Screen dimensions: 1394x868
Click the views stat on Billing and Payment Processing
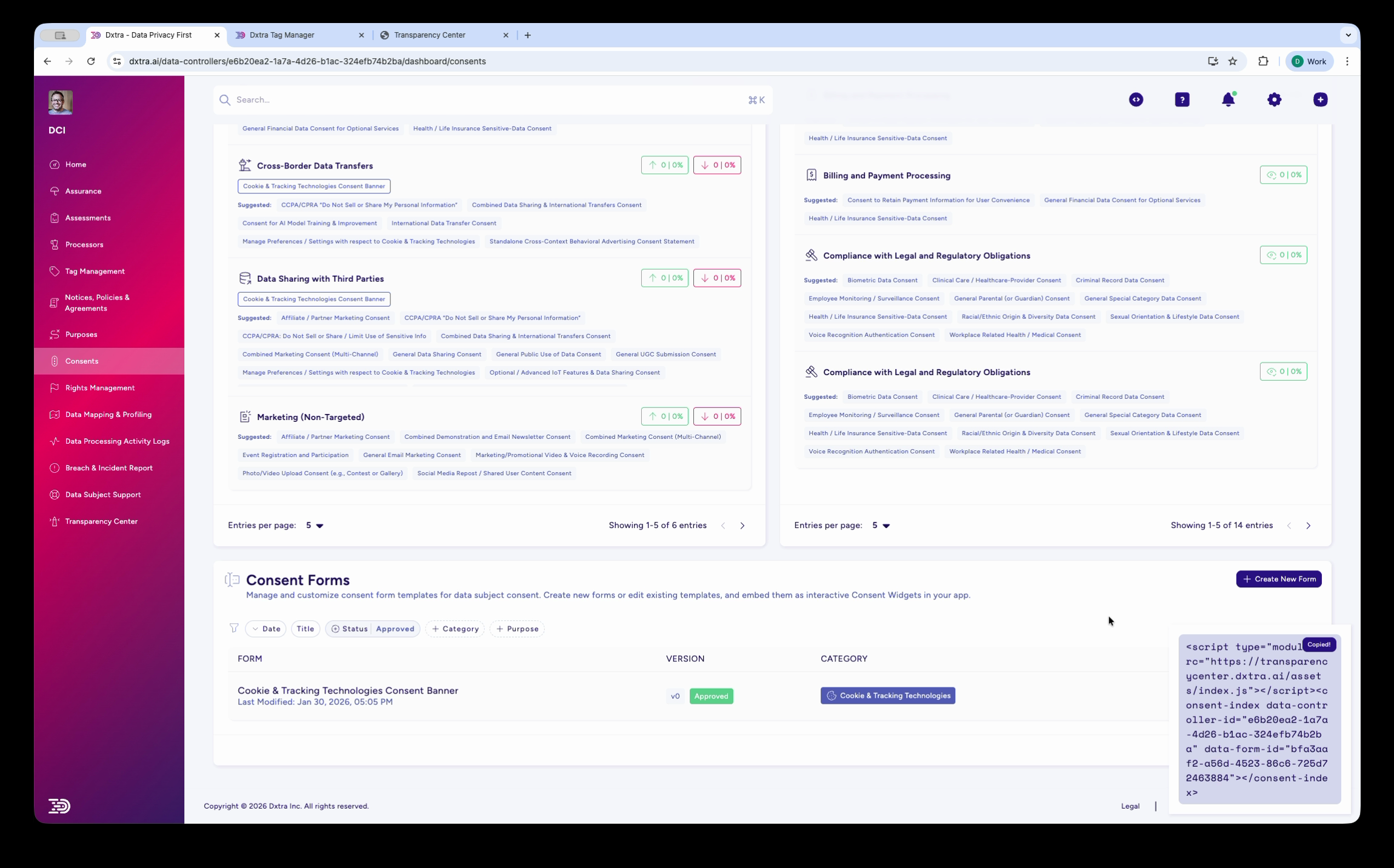pyautogui.click(x=1283, y=175)
